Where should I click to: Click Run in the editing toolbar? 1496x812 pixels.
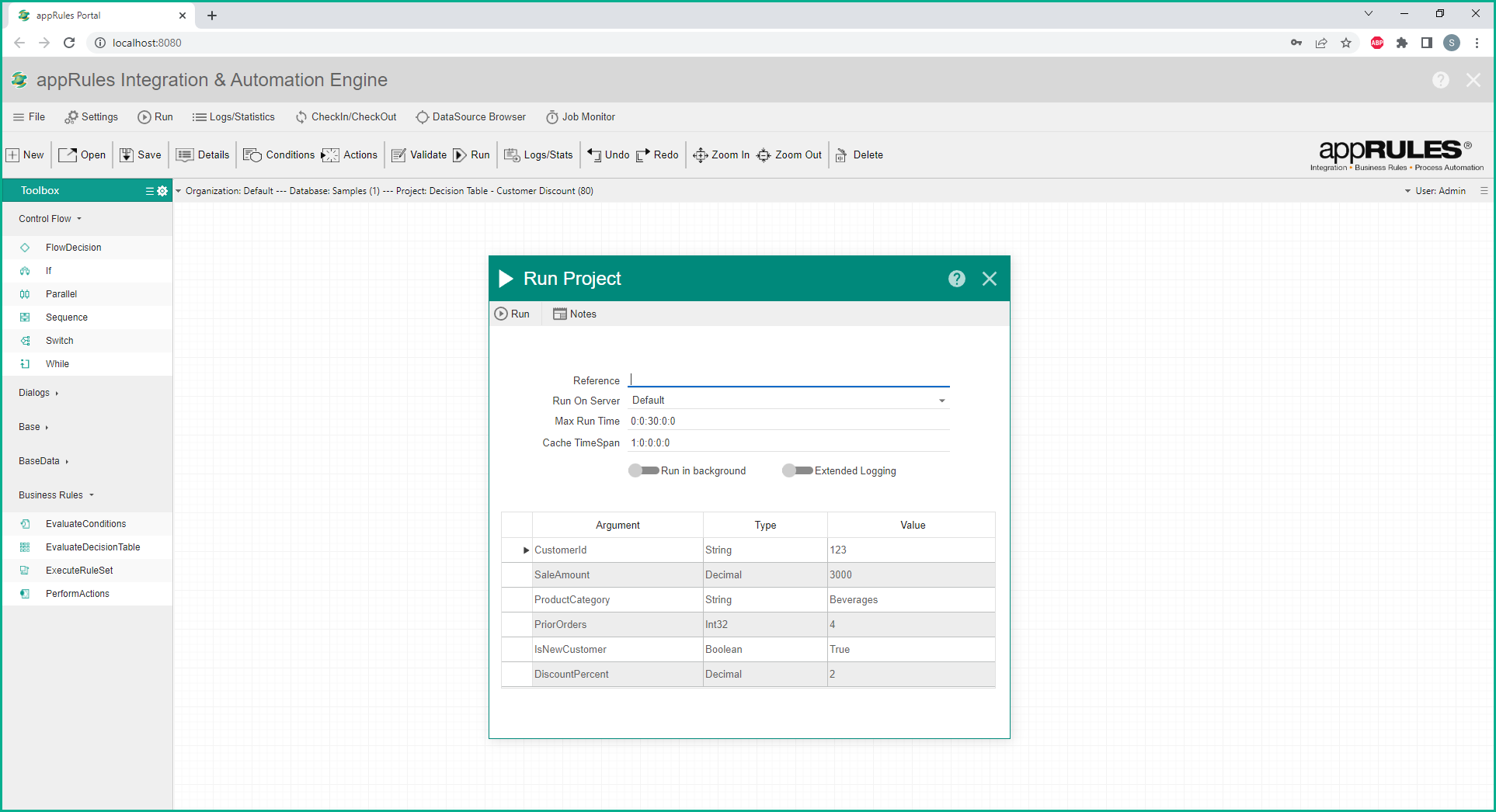coord(471,155)
